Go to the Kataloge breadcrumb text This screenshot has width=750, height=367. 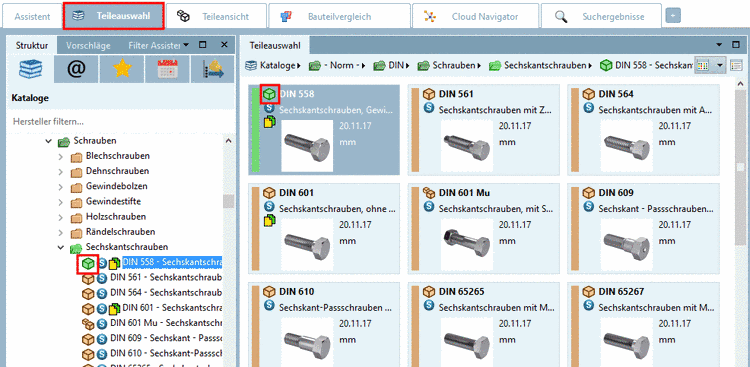coord(277,65)
